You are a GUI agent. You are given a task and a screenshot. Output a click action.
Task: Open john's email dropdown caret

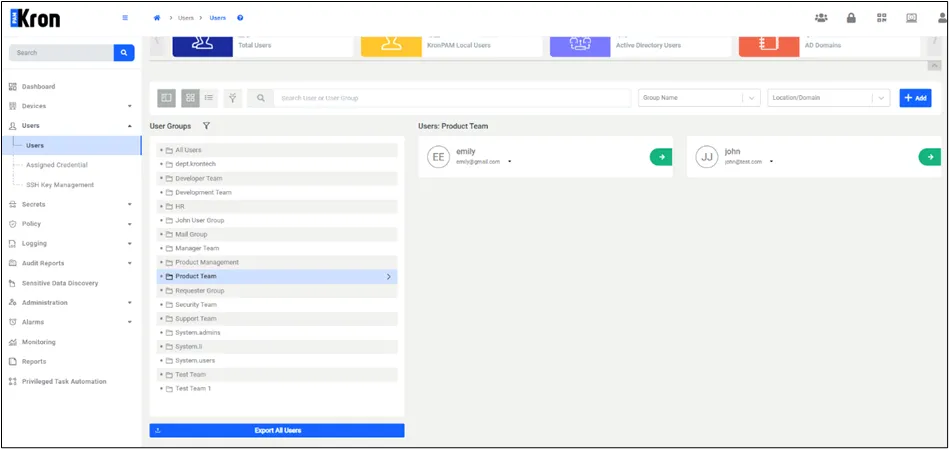click(x=771, y=162)
